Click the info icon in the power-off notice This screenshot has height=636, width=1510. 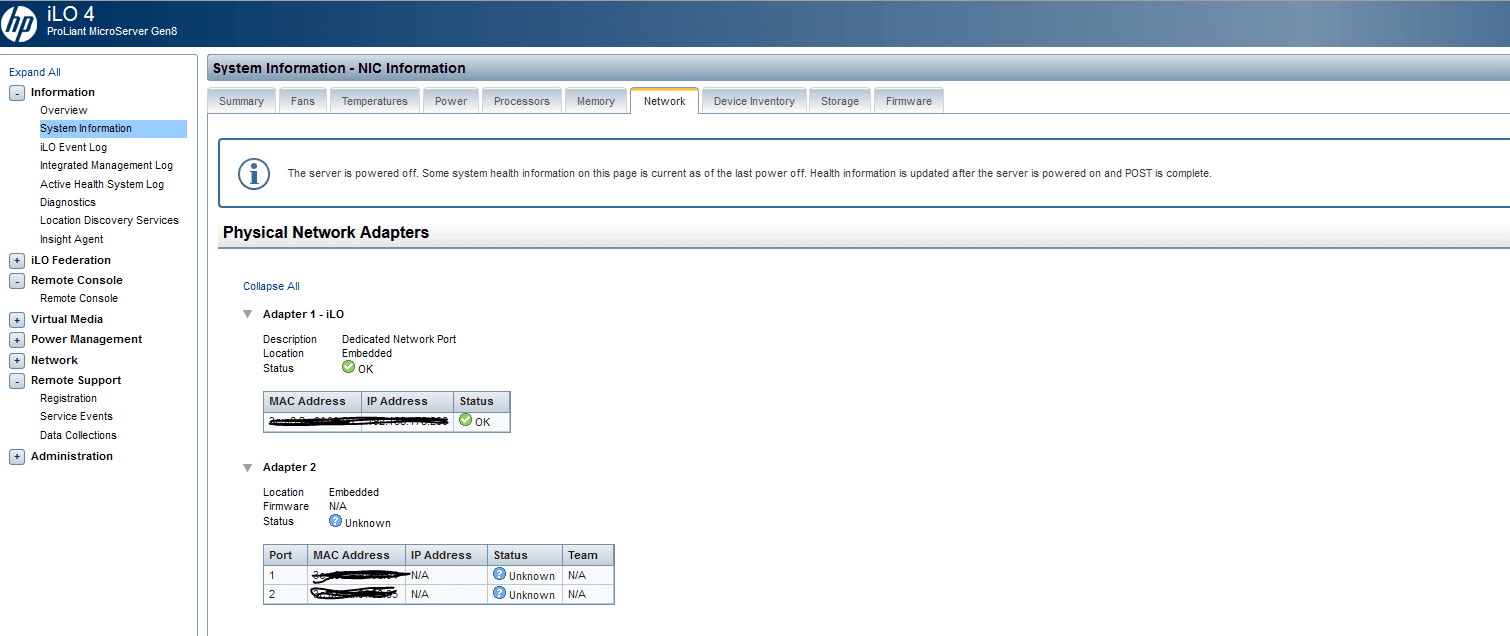254,173
